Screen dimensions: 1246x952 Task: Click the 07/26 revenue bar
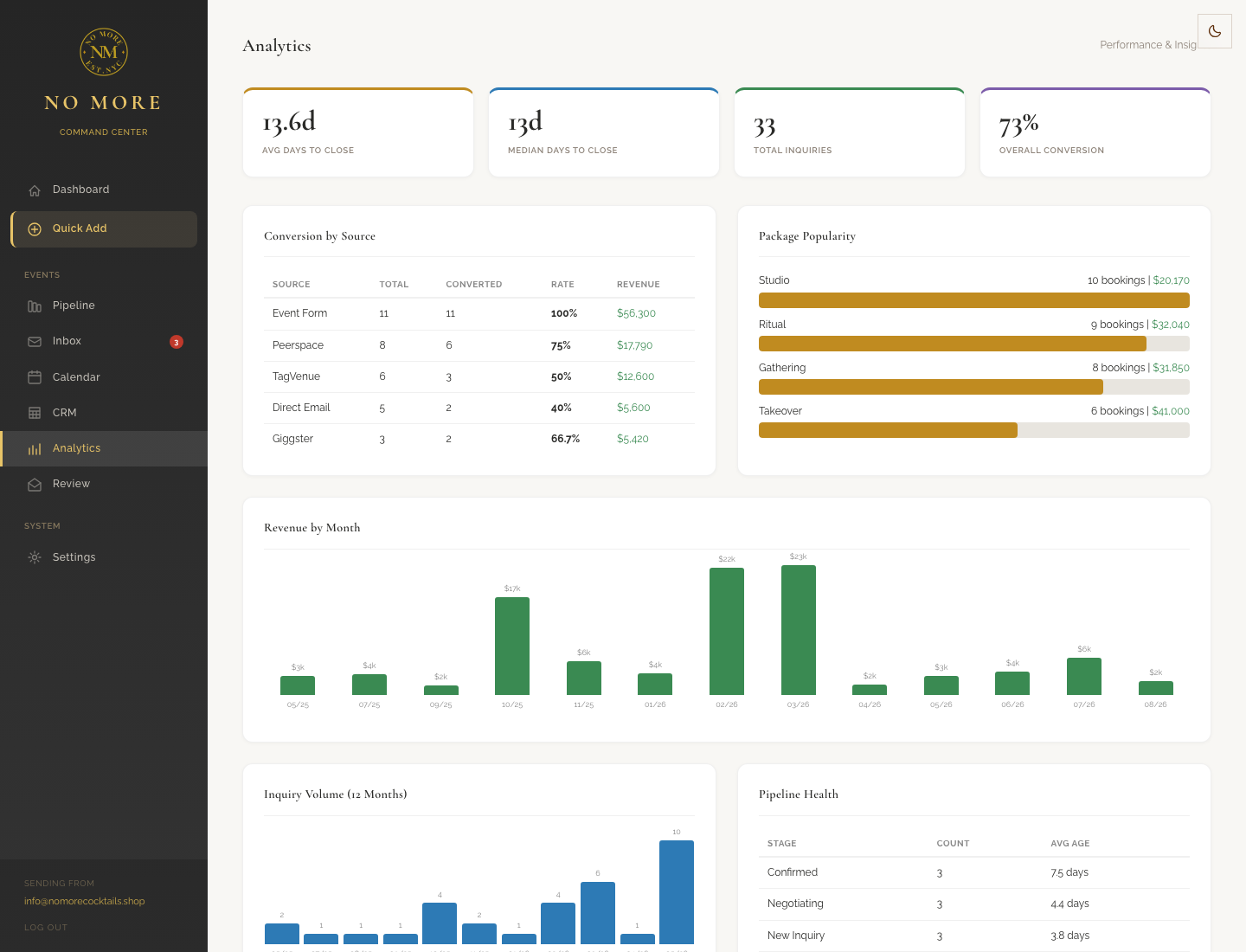tap(1084, 676)
